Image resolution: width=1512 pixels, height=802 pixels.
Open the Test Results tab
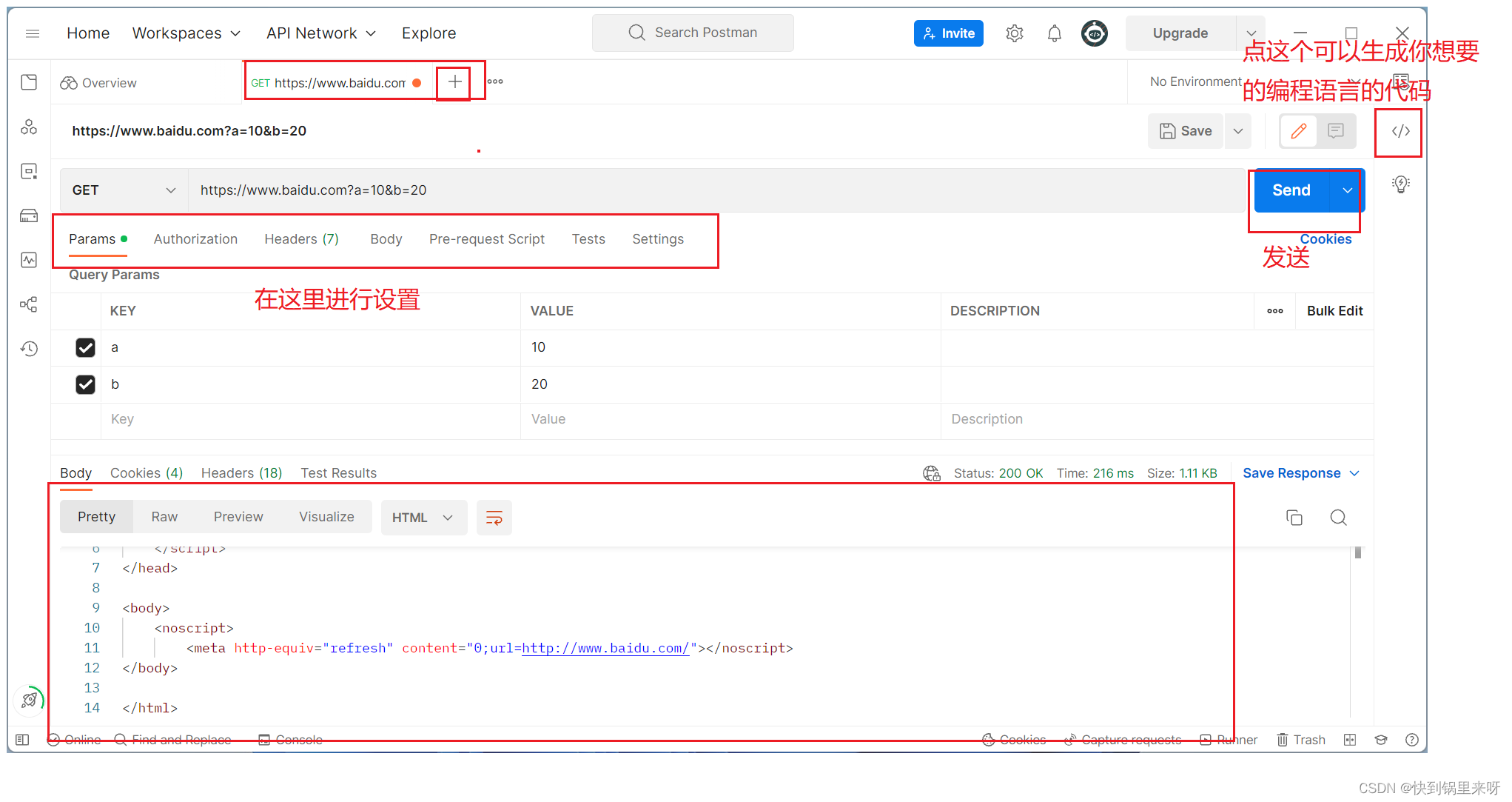pyautogui.click(x=338, y=473)
